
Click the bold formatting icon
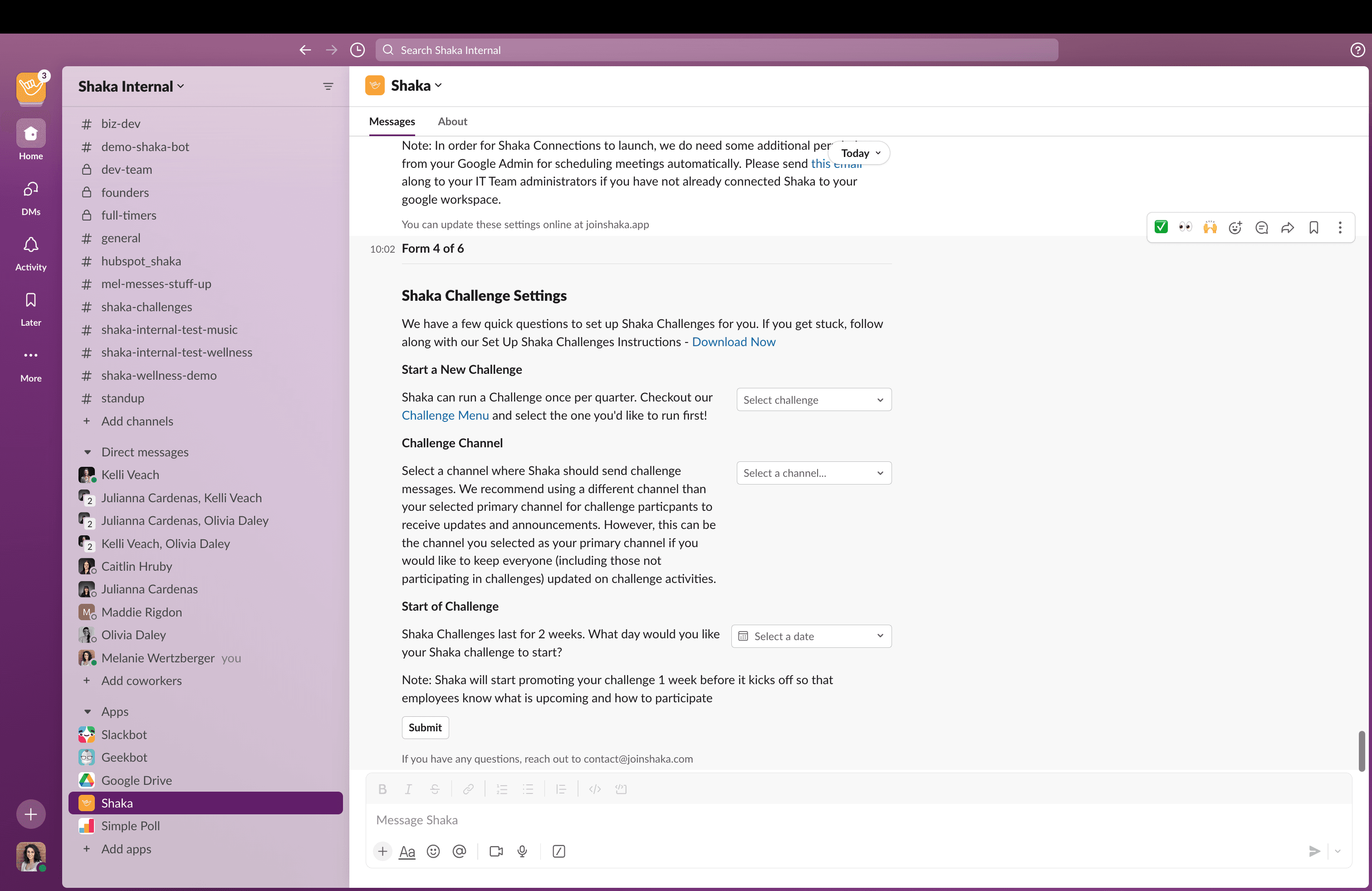click(x=382, y=789)
